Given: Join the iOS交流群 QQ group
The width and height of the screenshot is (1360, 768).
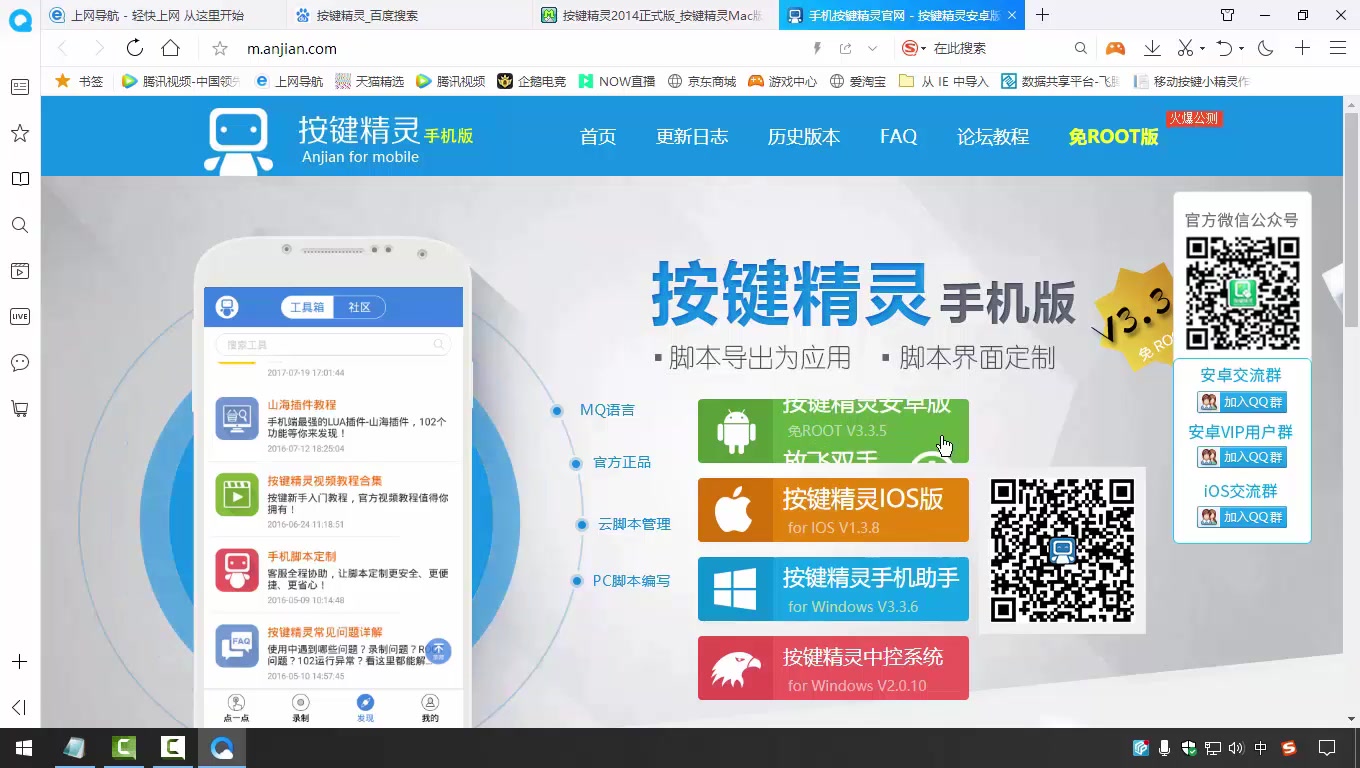Looking at the screenshot, I should pyautogui.click(x=1242, y=517).
